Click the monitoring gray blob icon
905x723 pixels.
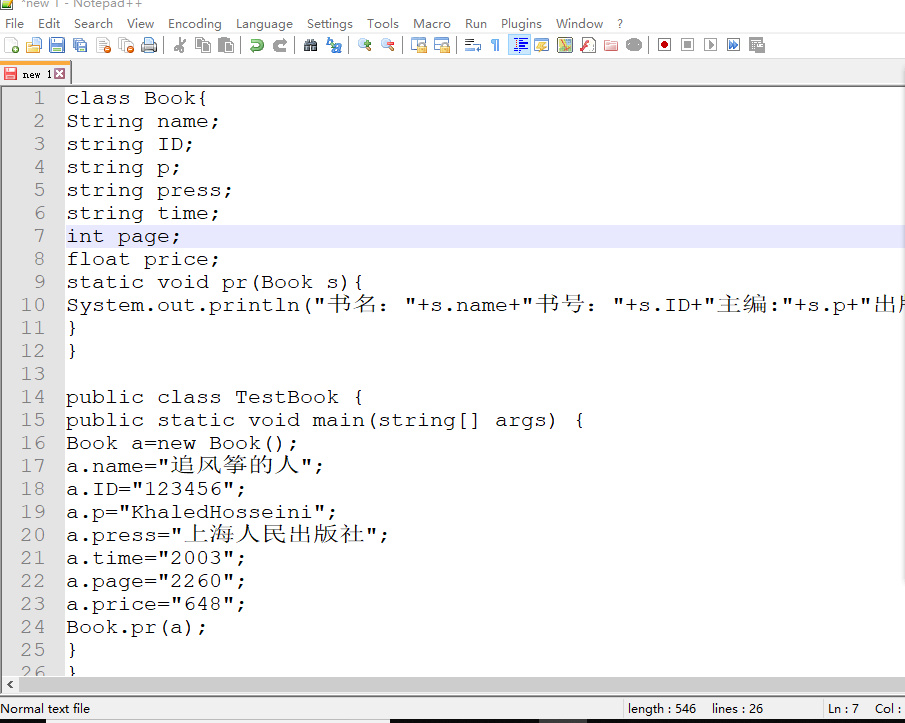[634, 45]
